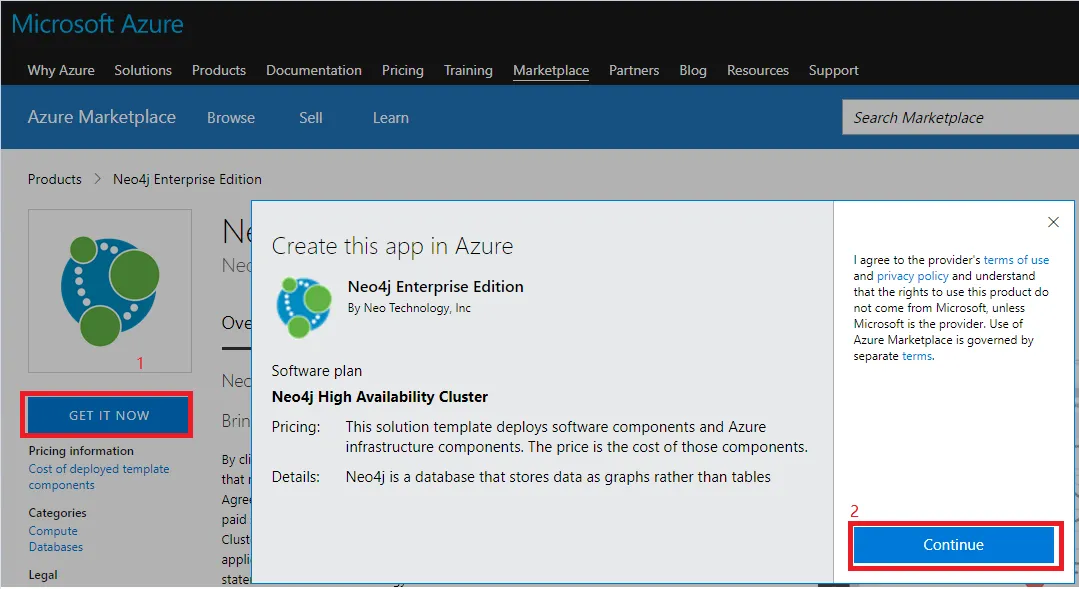Close the Create this app dialog
Viewport: 1079px width, 589px height.
[x=1053, y=222]
